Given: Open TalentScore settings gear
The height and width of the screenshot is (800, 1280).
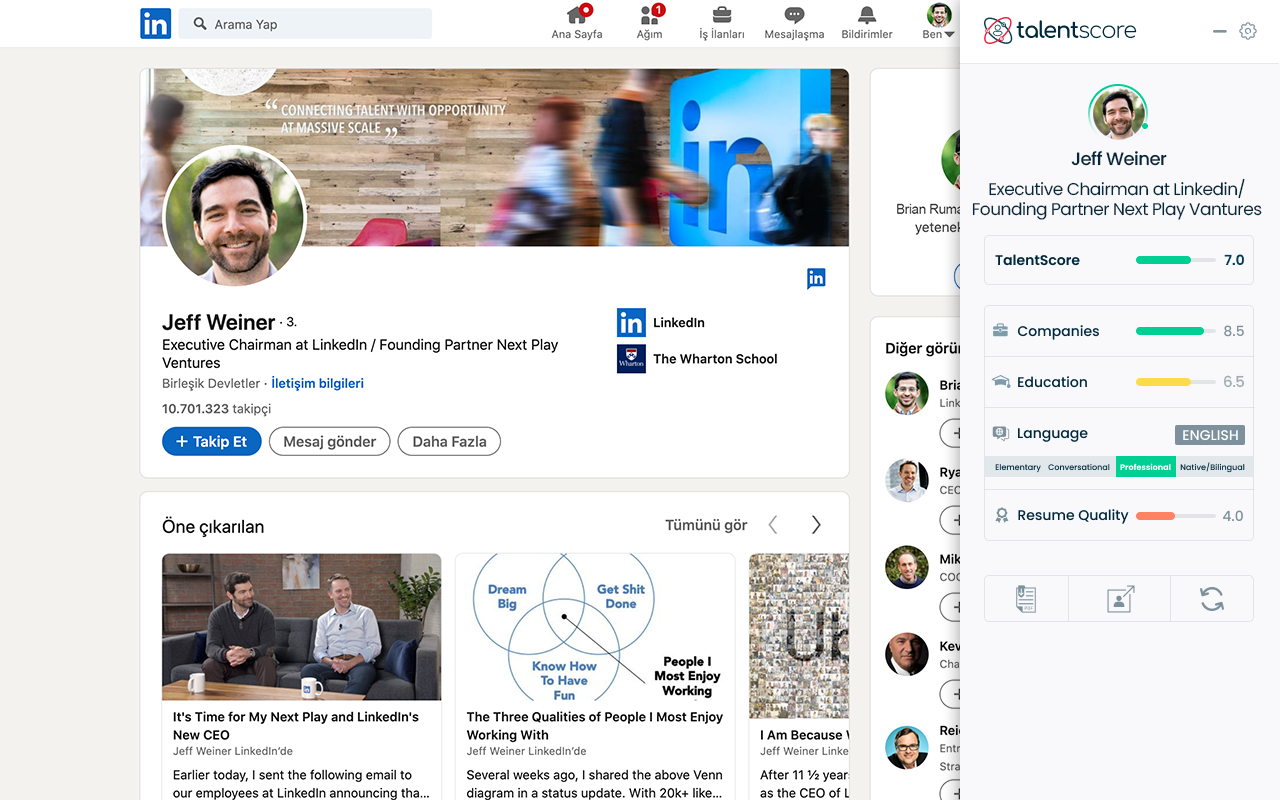Looking at the screenshot, I should 1247,31.
